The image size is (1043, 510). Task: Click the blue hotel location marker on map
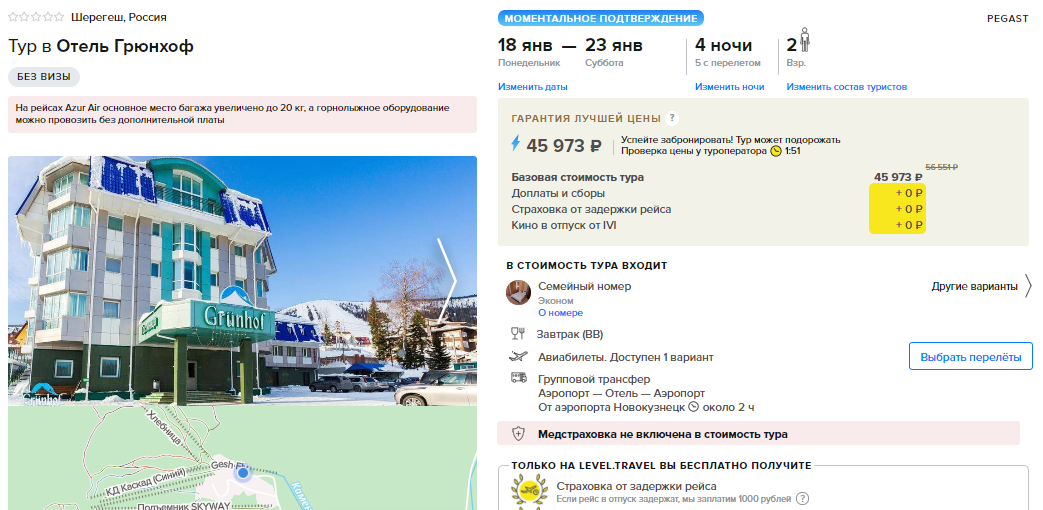pyautogui.click(x=243, y=473)
